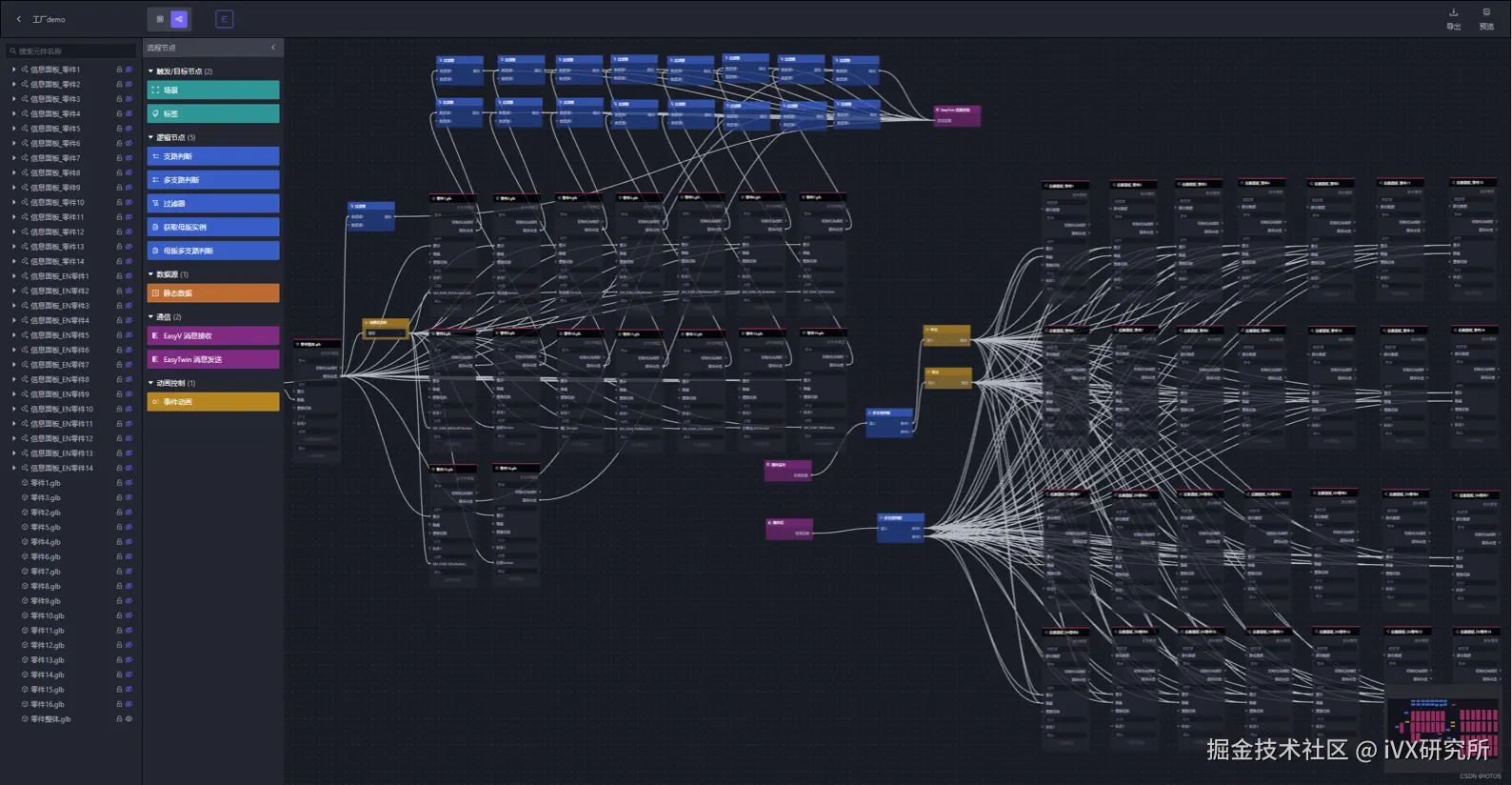Viewport: 1512px width, 785px height.
Task: Click lock icon for 零件16.glb
Action: 119,704
